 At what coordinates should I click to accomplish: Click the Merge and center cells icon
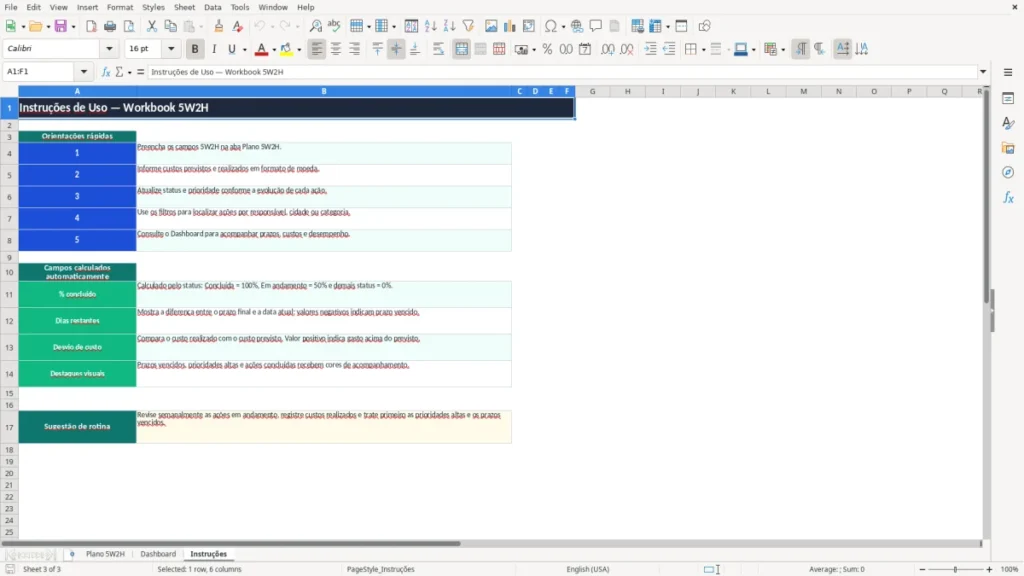tap(461, 49)
